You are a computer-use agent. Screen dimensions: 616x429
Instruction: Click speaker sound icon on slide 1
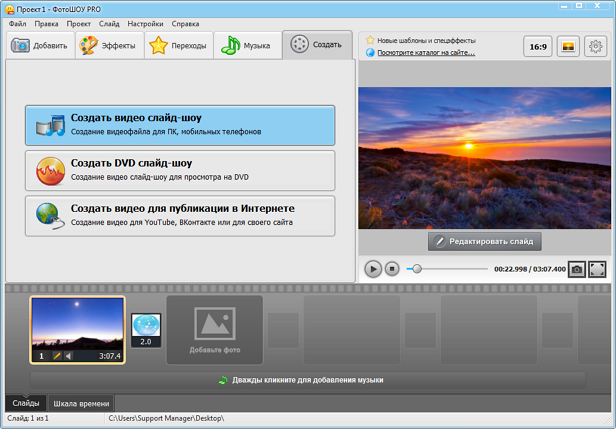(x=69, y=356)
